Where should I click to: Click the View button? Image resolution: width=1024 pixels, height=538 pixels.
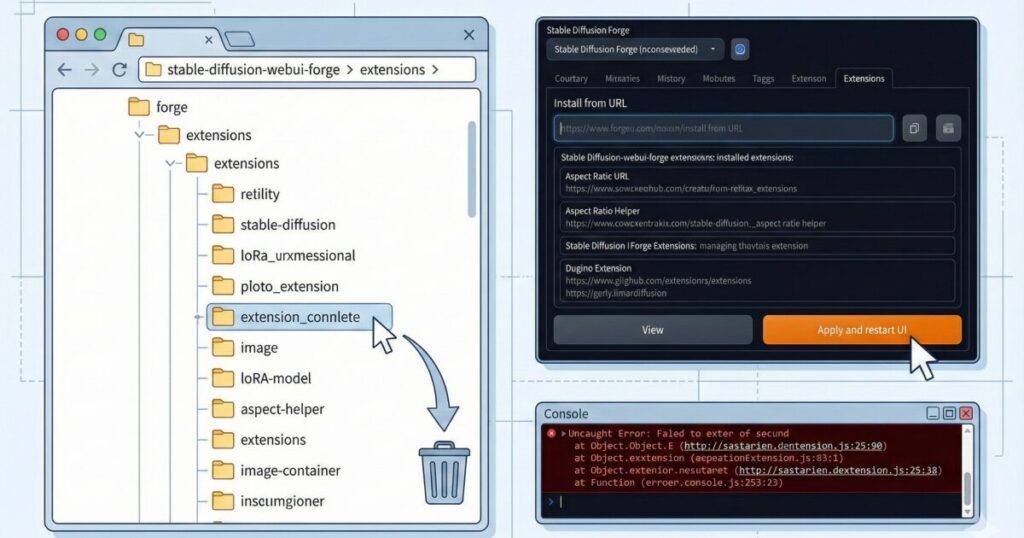coord(652,330)
